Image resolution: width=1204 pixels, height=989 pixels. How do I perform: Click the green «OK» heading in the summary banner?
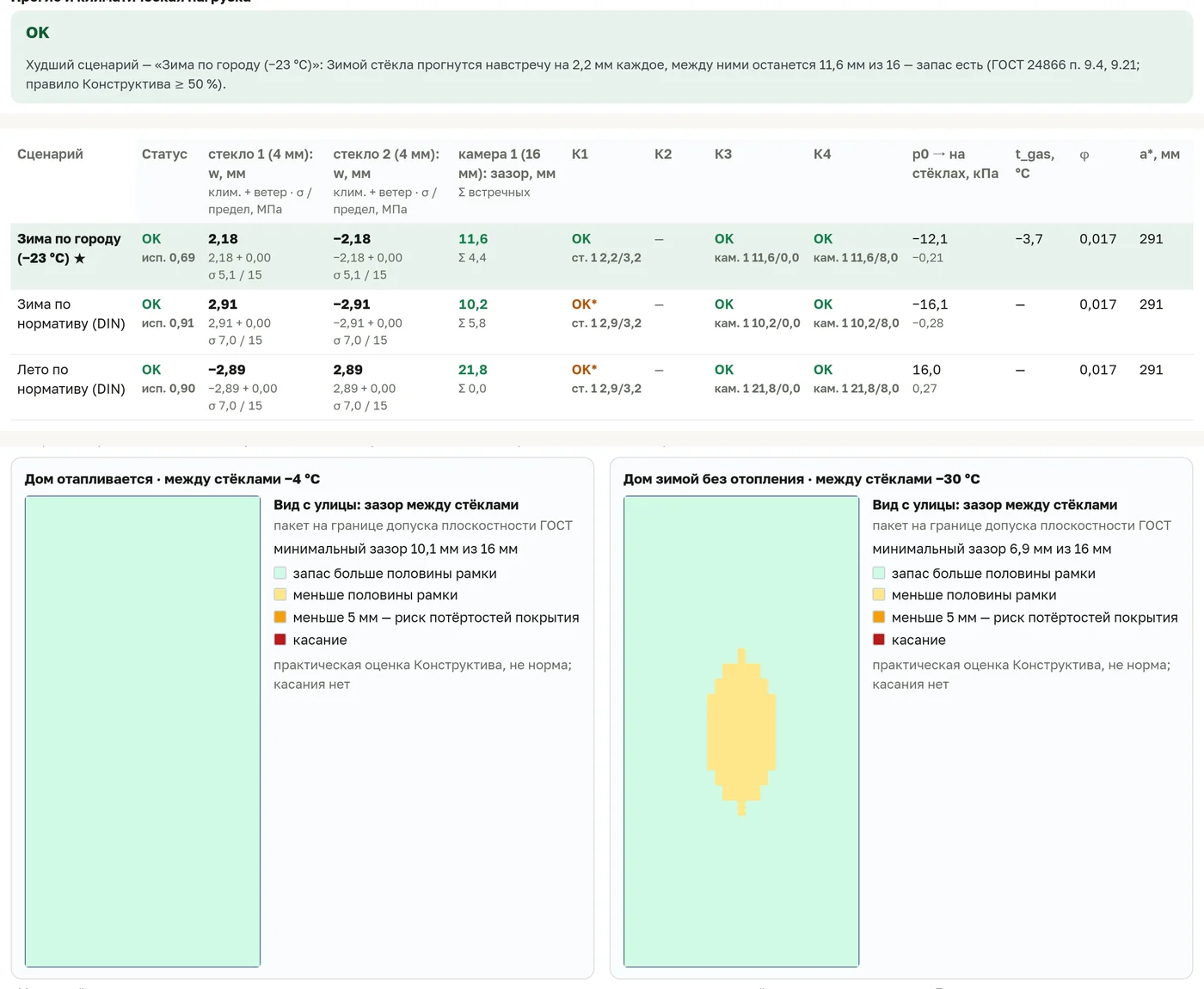38,33
